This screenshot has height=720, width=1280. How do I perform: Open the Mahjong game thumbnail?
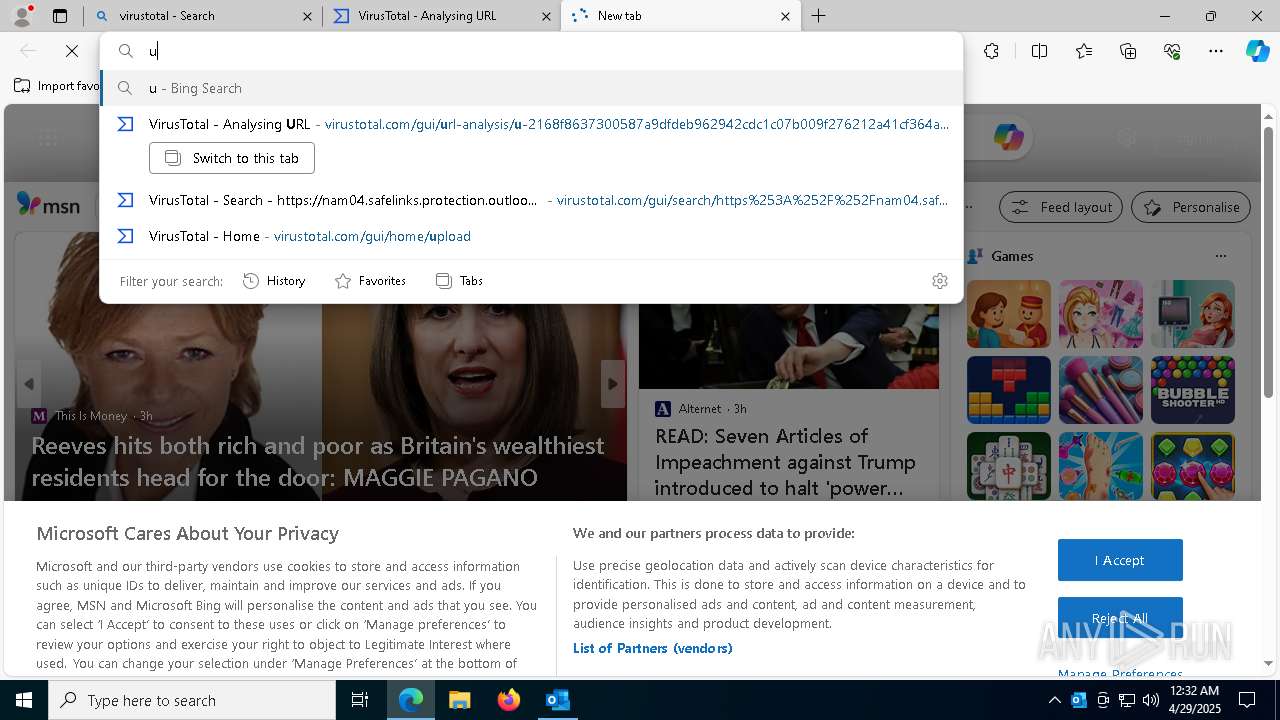1008,466
